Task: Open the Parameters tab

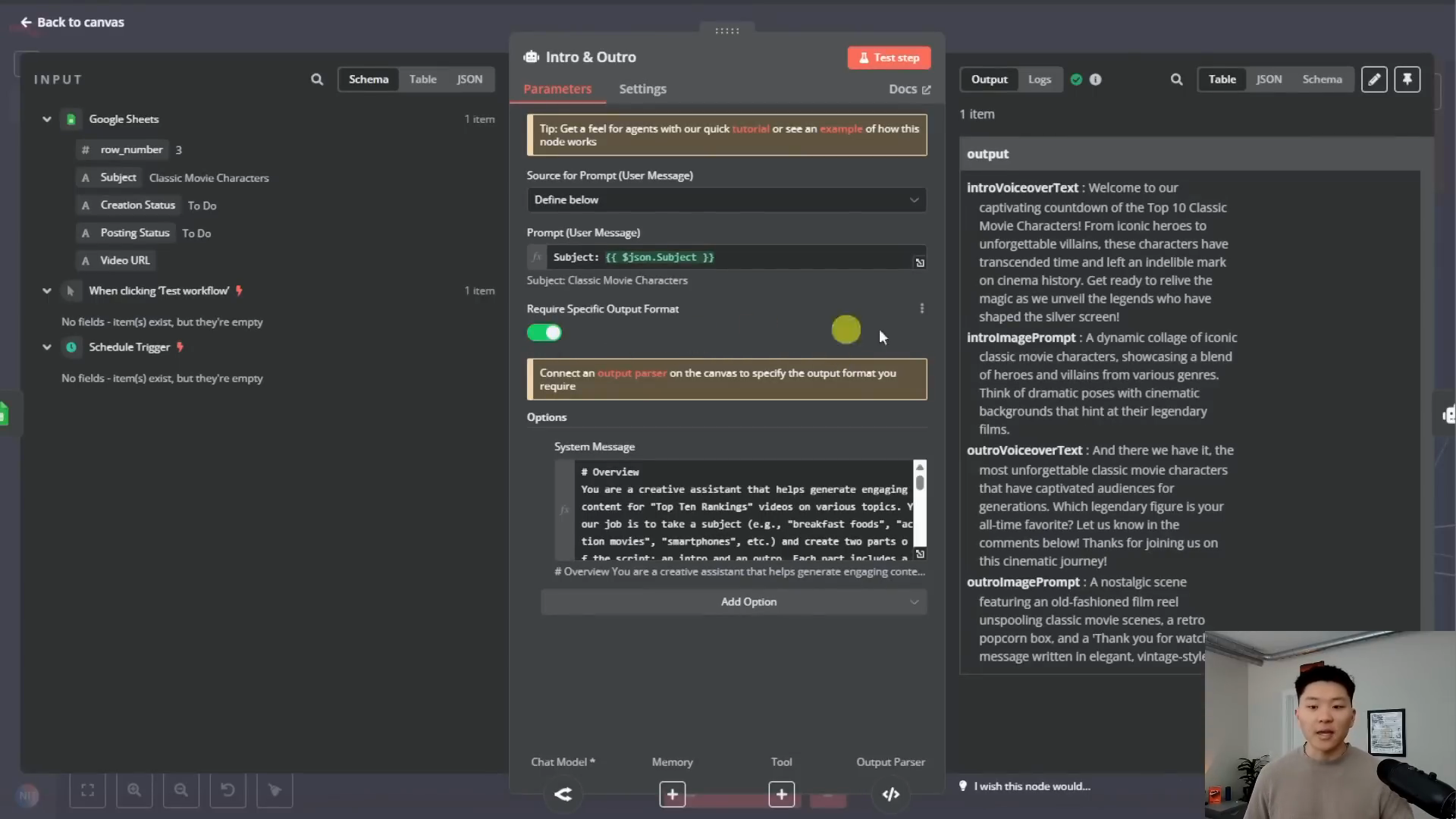Action: click(557, 89)
